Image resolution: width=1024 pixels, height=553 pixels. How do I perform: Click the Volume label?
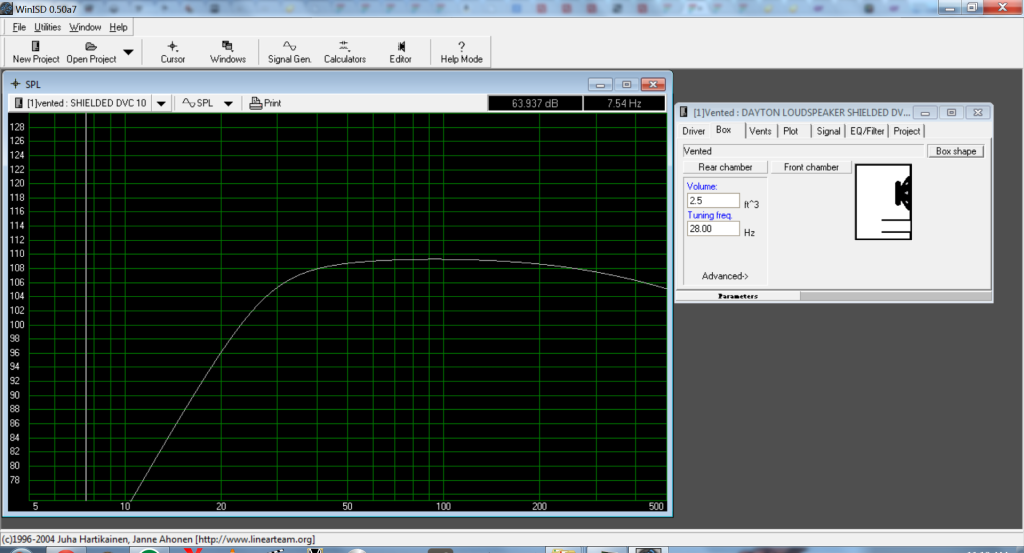(701, 186)
